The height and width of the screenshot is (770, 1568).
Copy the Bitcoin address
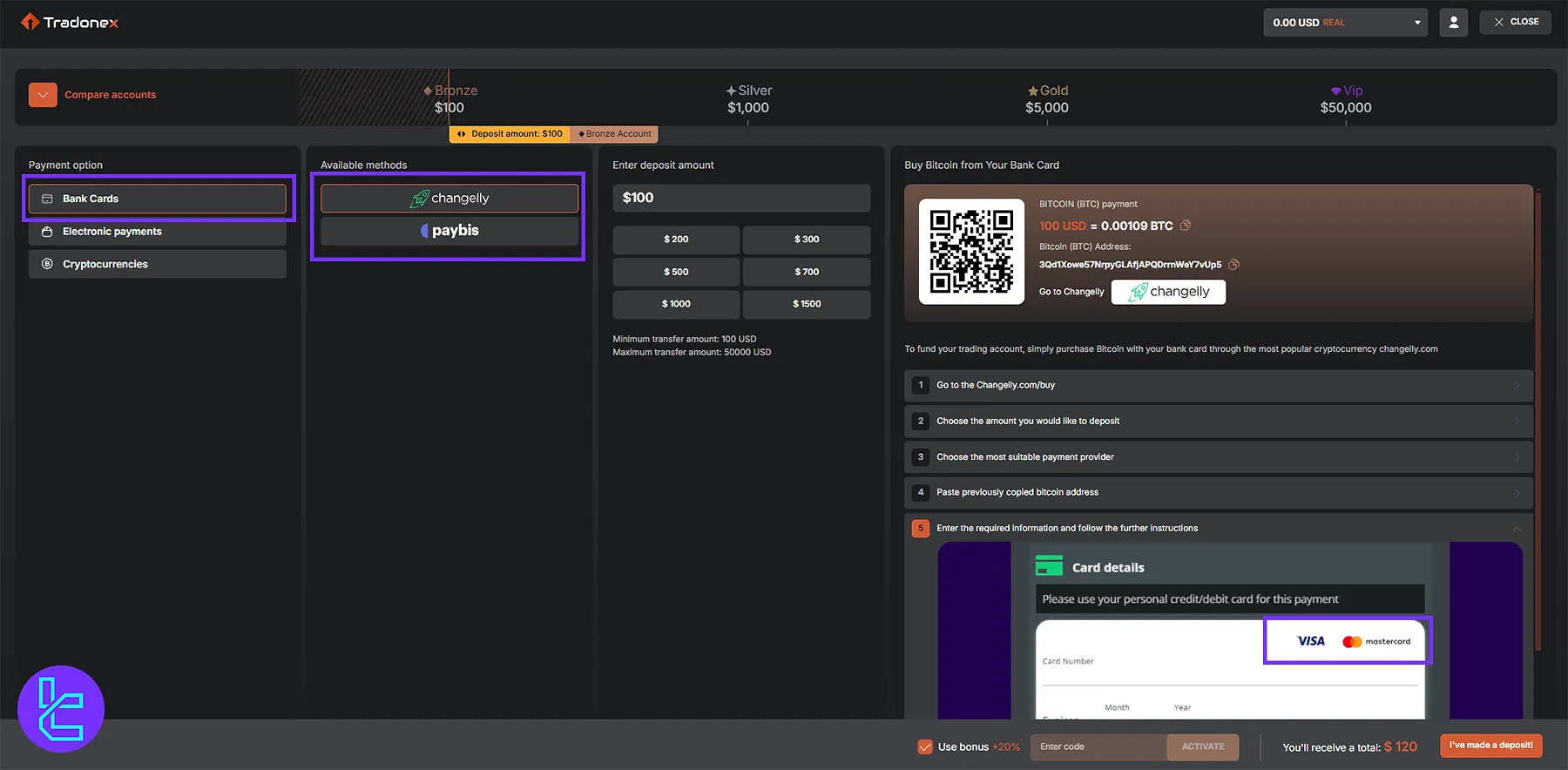[1233, 264]
